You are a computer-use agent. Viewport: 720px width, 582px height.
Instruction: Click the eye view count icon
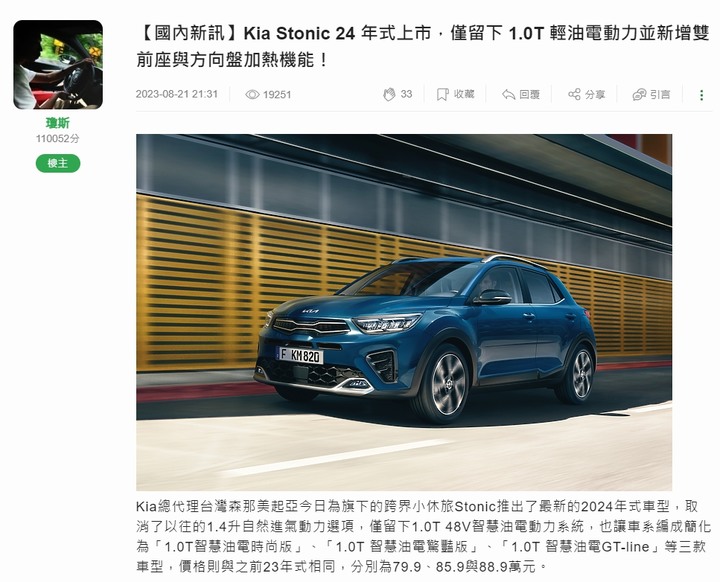point(252,95)
